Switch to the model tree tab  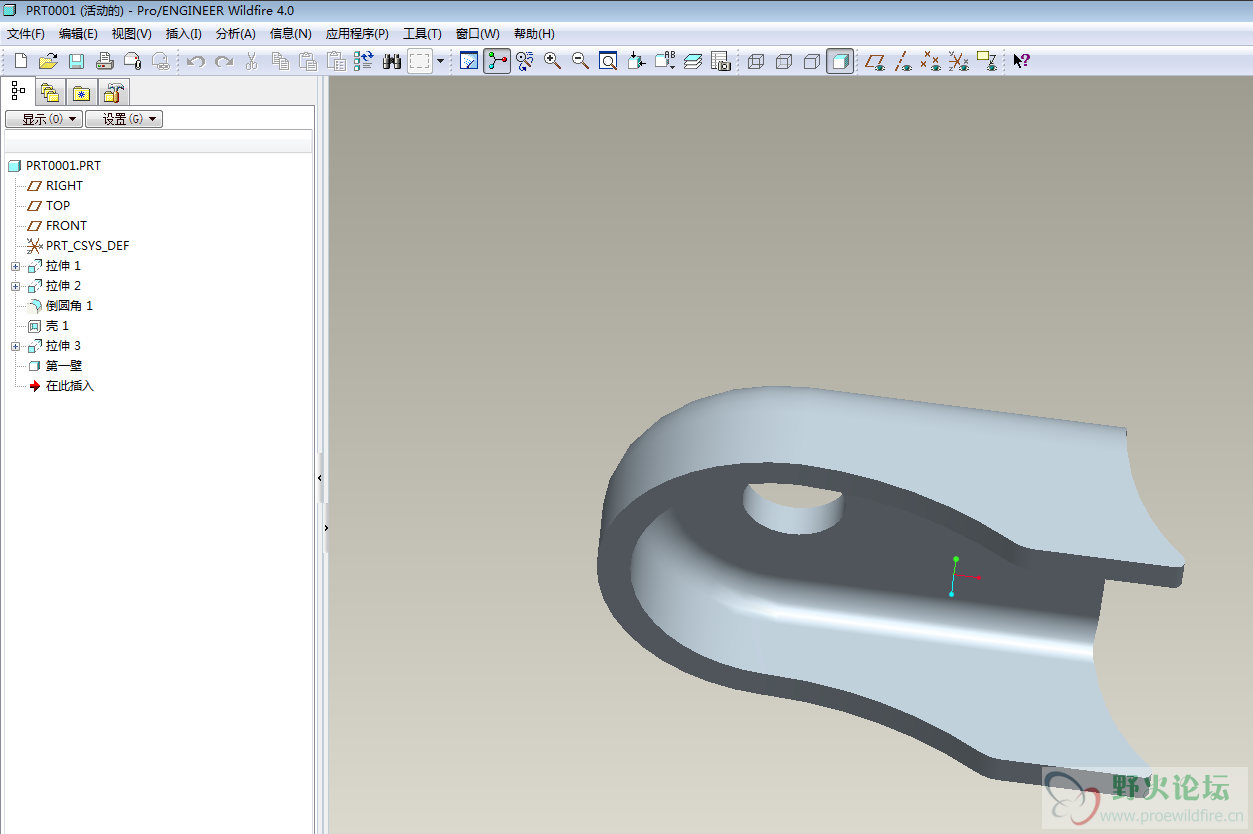pyautogui.click(x=18, y=92)
